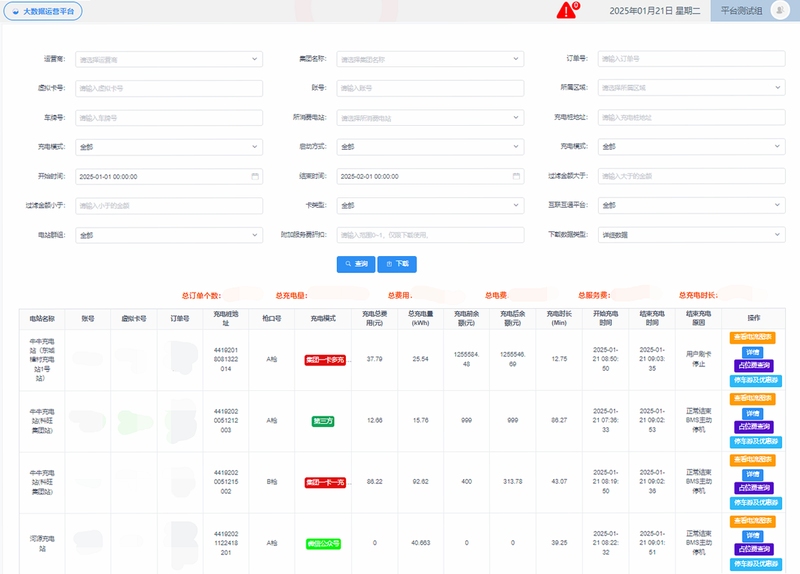Click the 电站名称 column header

point(42,319)
